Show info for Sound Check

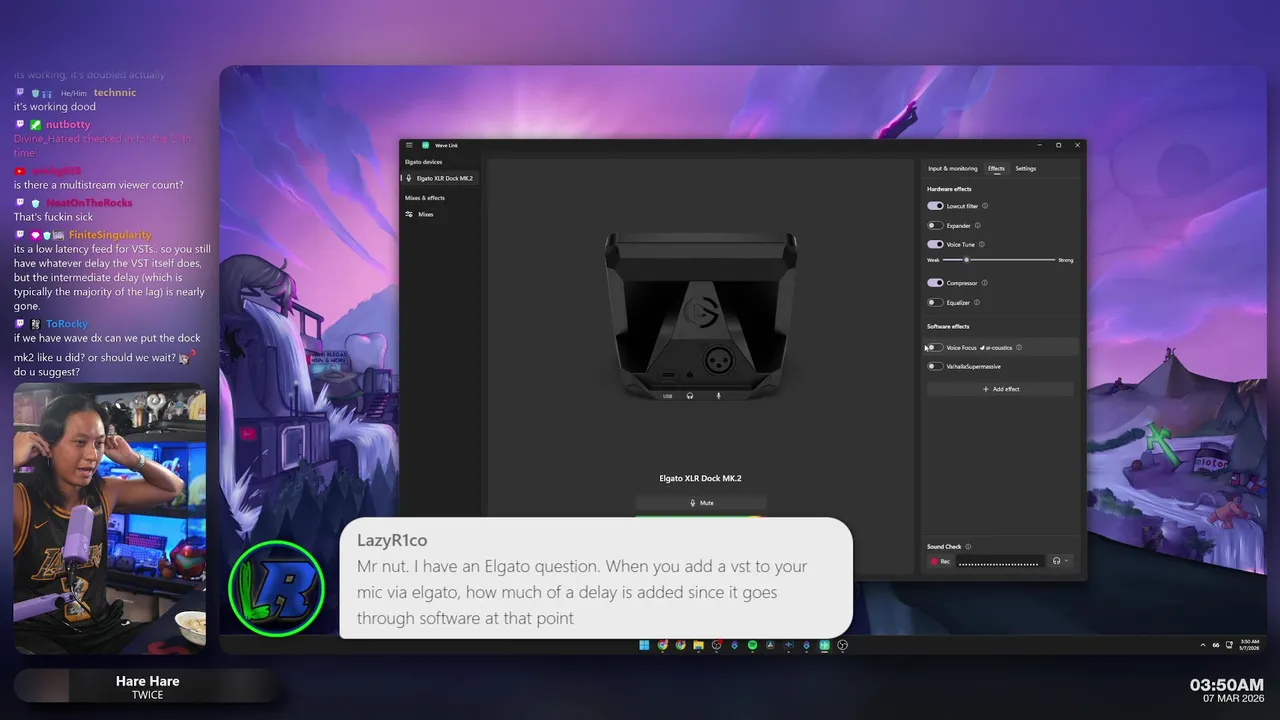pyautogui.click(x=968, y=547)
